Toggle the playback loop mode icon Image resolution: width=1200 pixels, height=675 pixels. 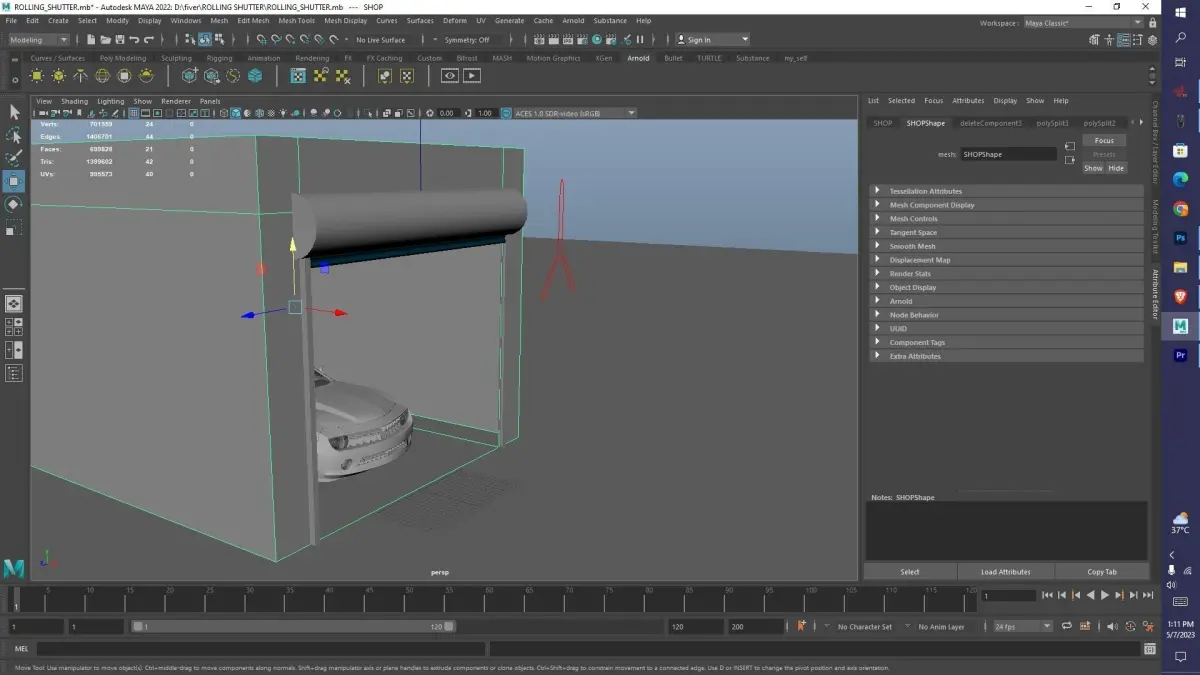pos(1067,626)
